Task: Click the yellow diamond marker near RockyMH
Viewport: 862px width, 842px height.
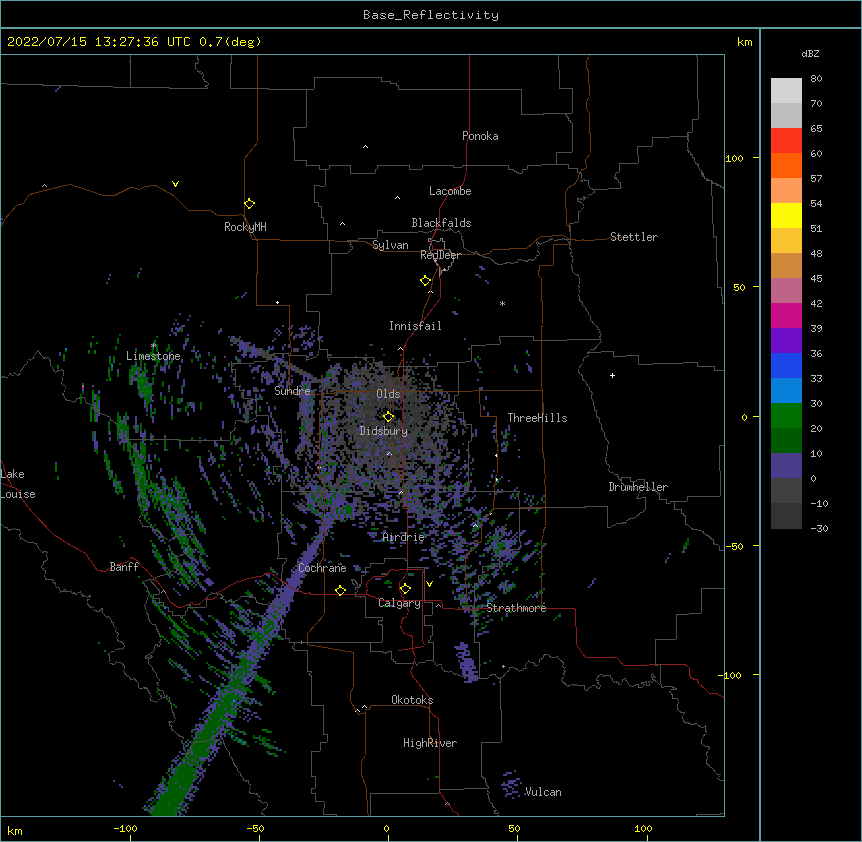Action: [x=249, y=204]
